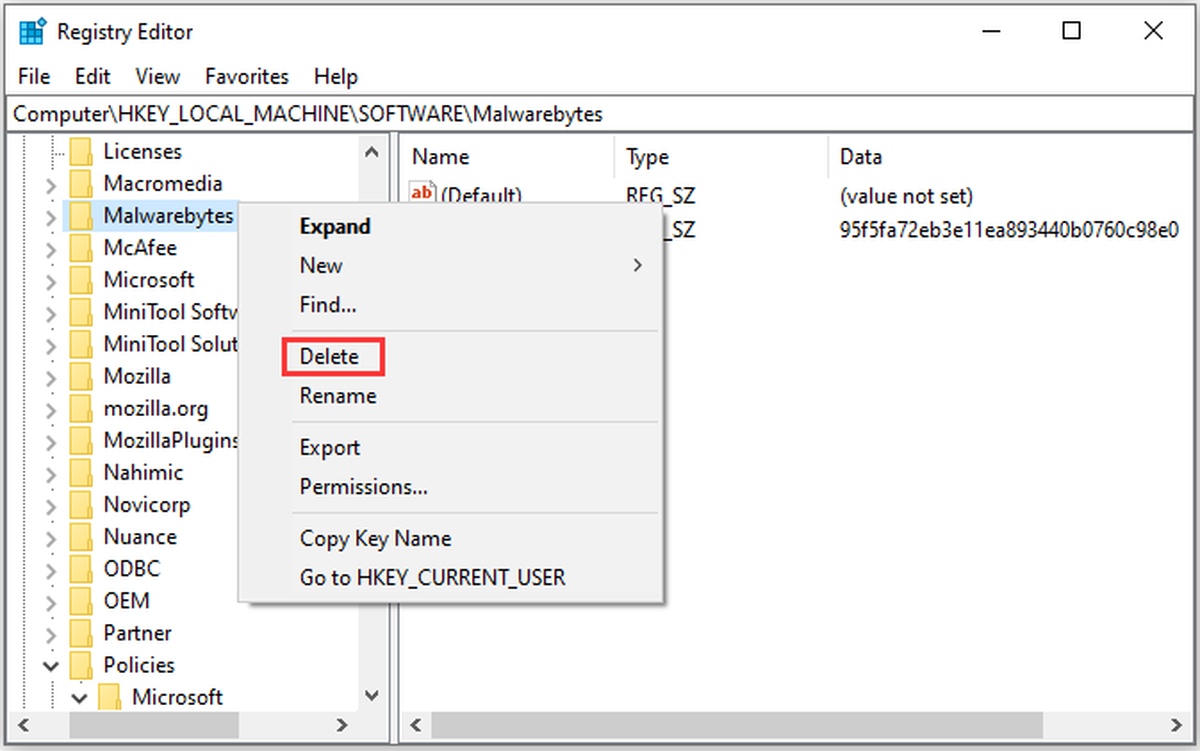This screenshot has height=751, width=1200.
Task: Expand the Mozilla key chevron
Action: coord(51,377)
